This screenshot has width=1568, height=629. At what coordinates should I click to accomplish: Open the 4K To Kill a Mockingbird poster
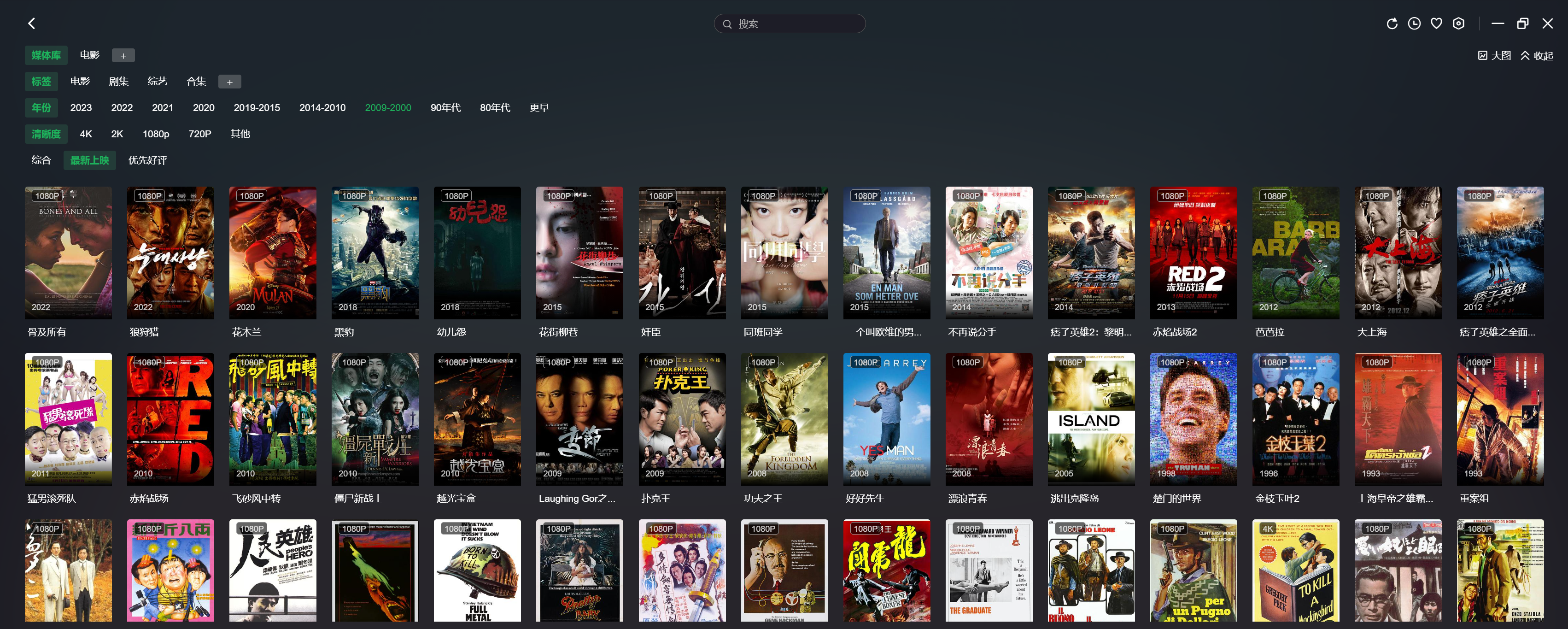click(x=1296, y=570)
